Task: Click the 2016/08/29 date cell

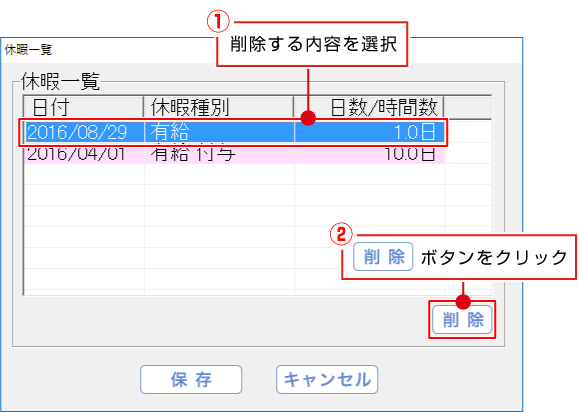Action: click(84, 132)
